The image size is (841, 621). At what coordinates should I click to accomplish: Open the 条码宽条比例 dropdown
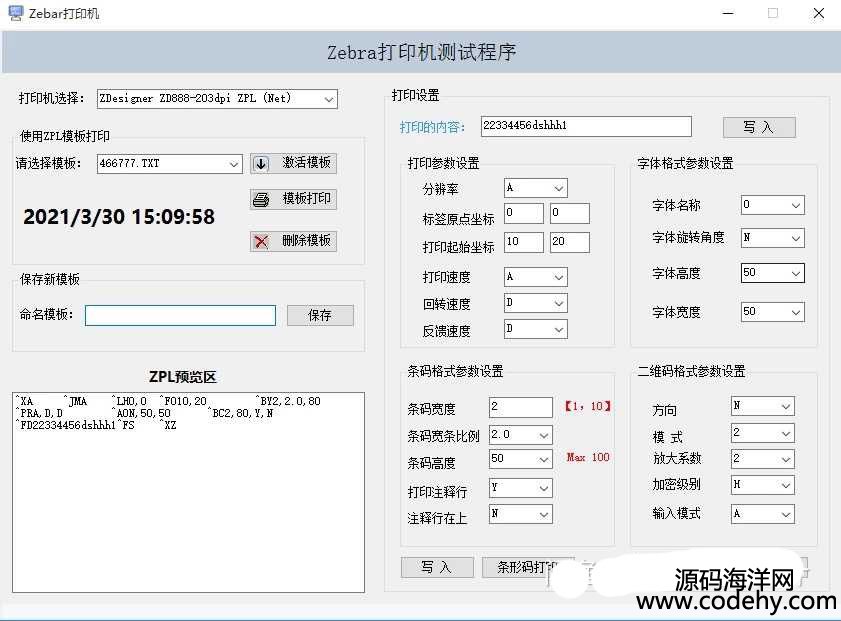(x=520, y=435)
